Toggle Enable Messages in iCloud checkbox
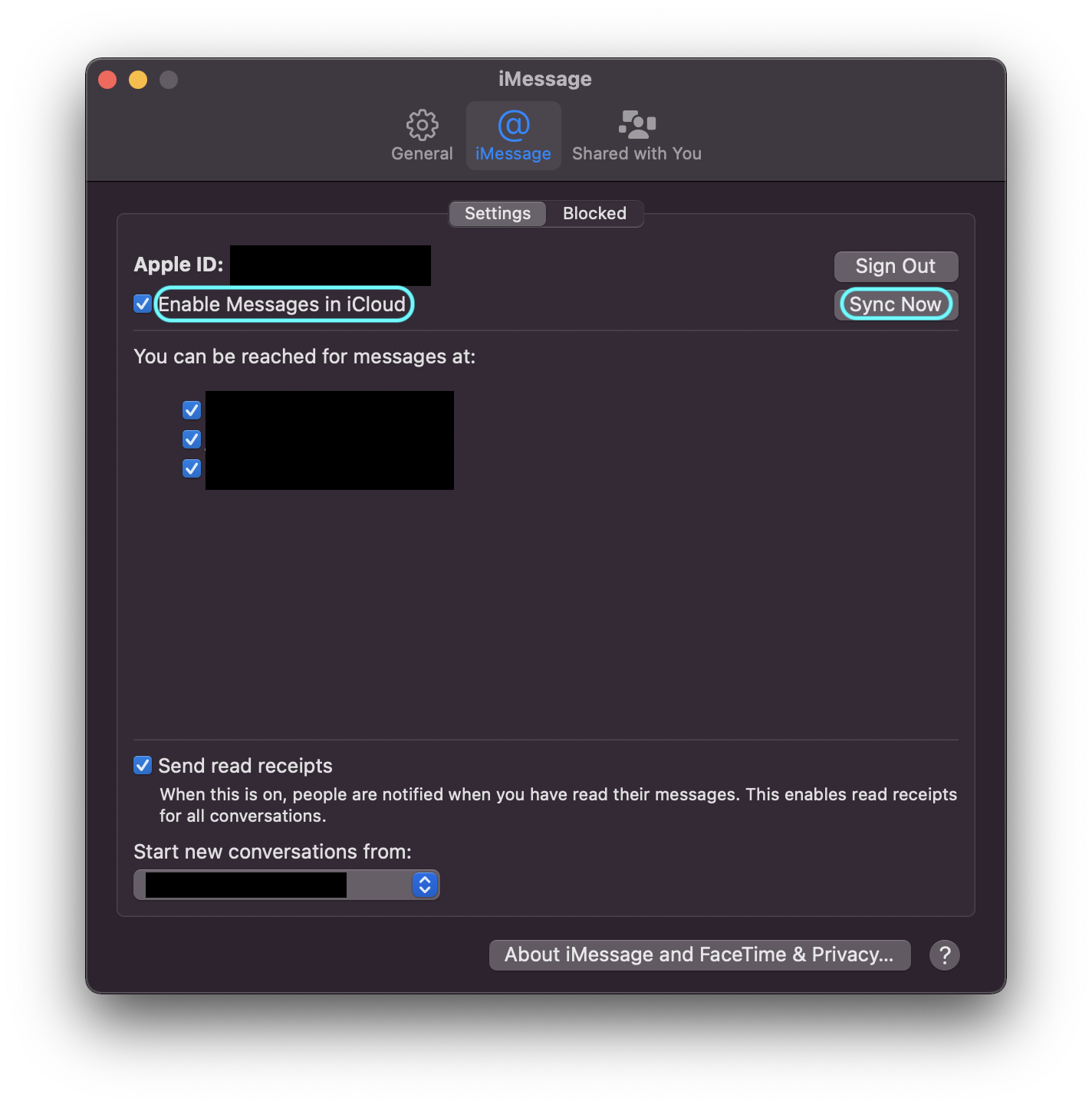This screenshot has width=1092, height=1107. pos(143,304)
